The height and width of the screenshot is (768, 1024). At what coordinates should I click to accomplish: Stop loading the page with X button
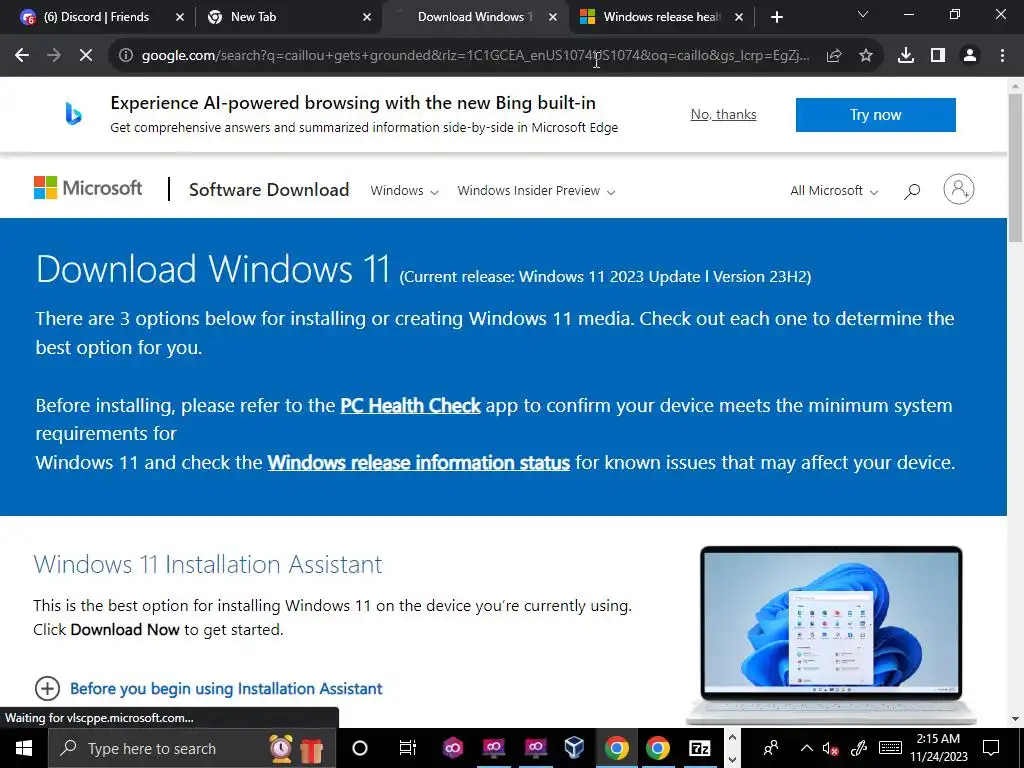[x=86, y=56]
